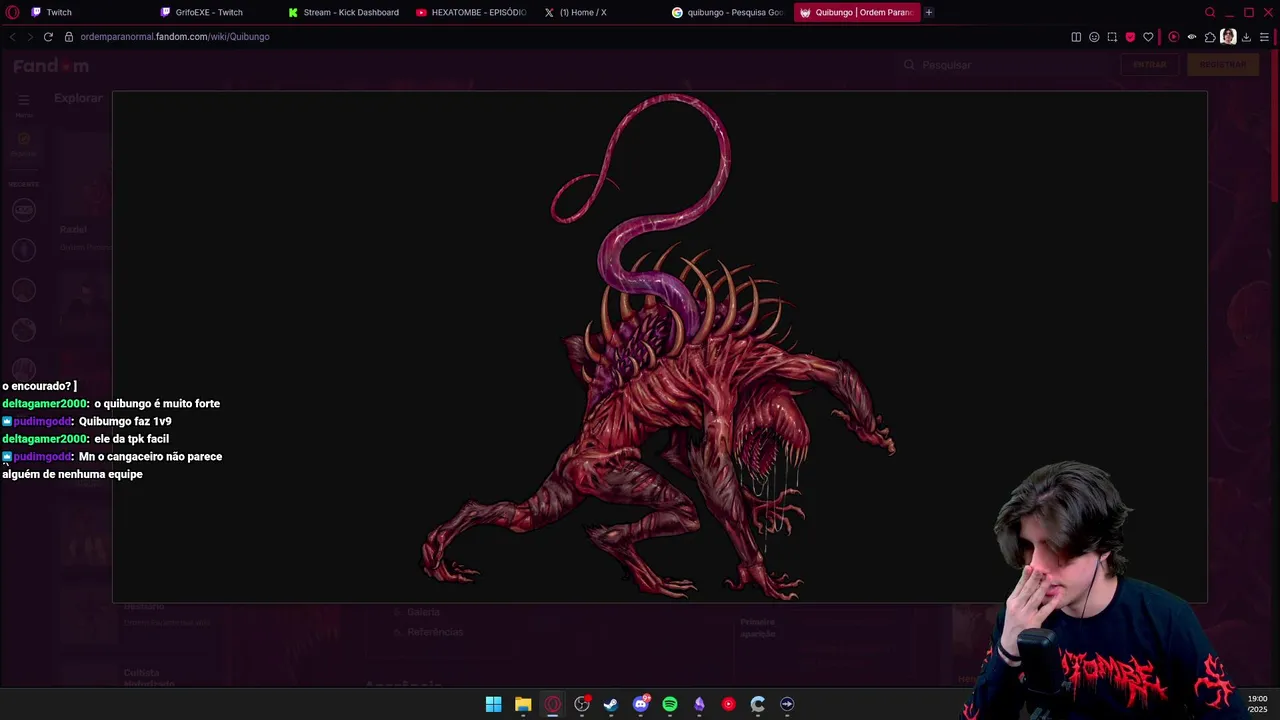Open the C-shaped chat app taskbar icon
Viewport: 1280px width, 720px height.
758,704
